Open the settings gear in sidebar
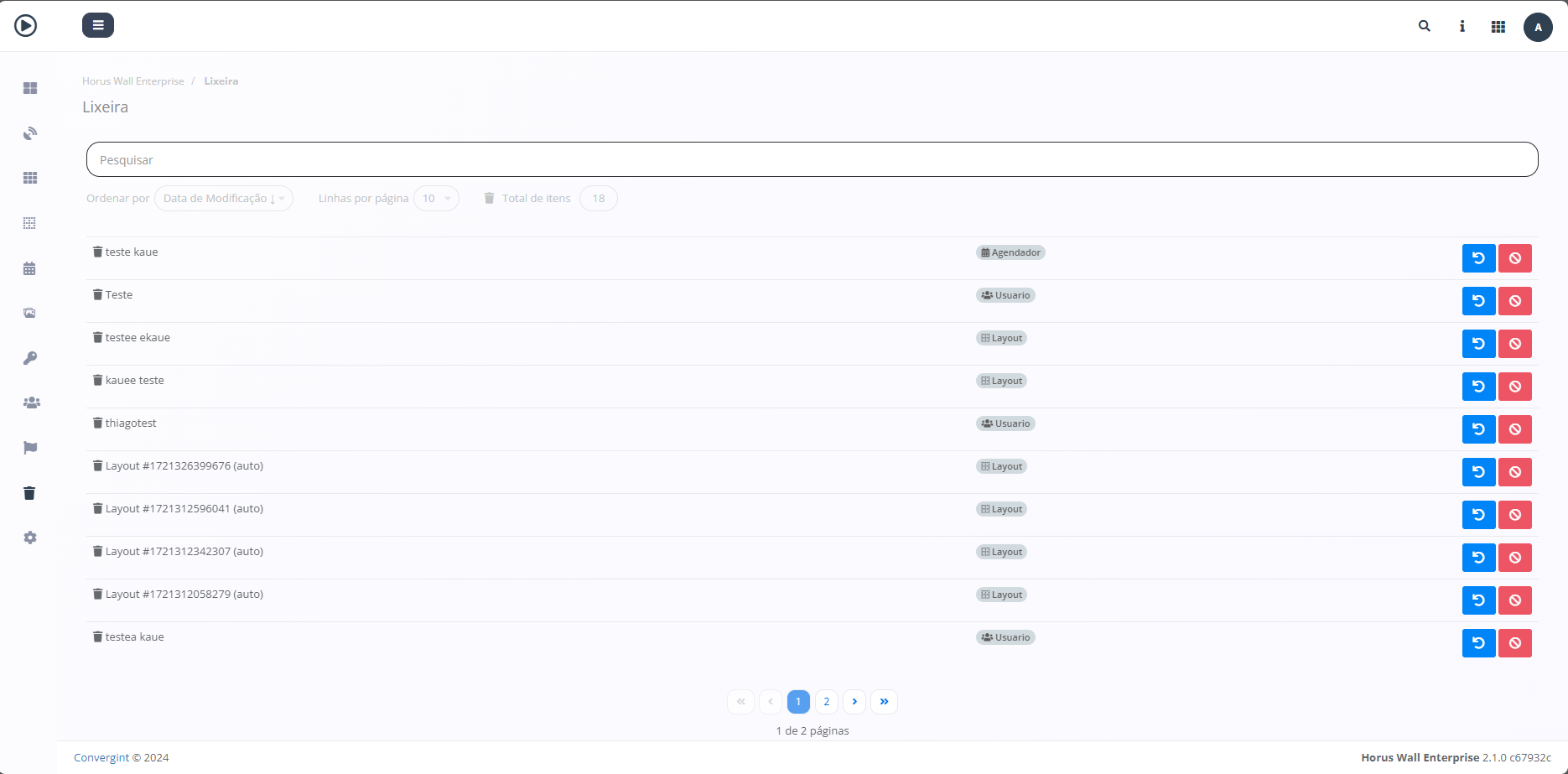Viewport: 1568px width, 774px height. tap(30, 538)
